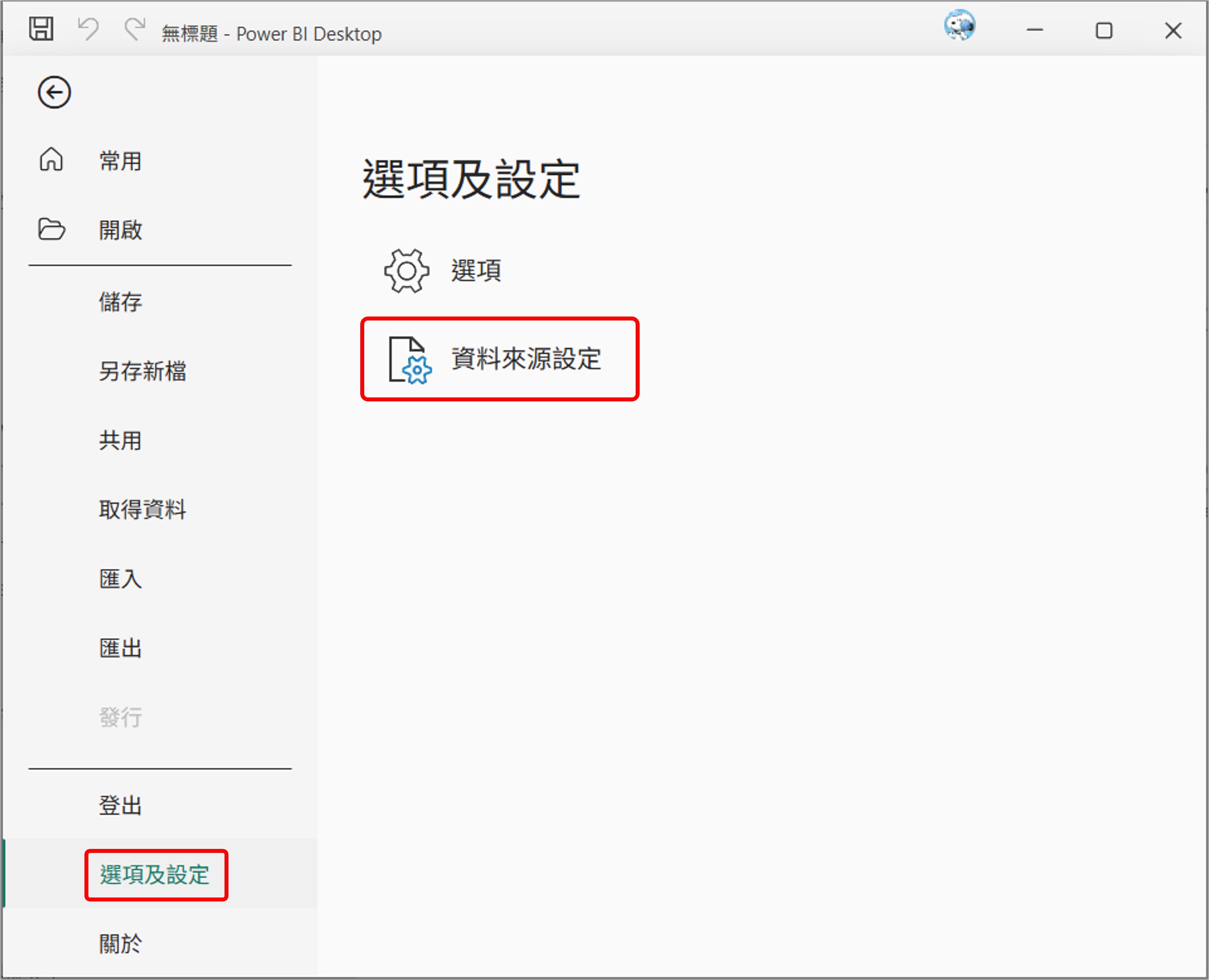Open the 常用 menu item
Viewport: 1209px width, 980px height.
(120, 161)
